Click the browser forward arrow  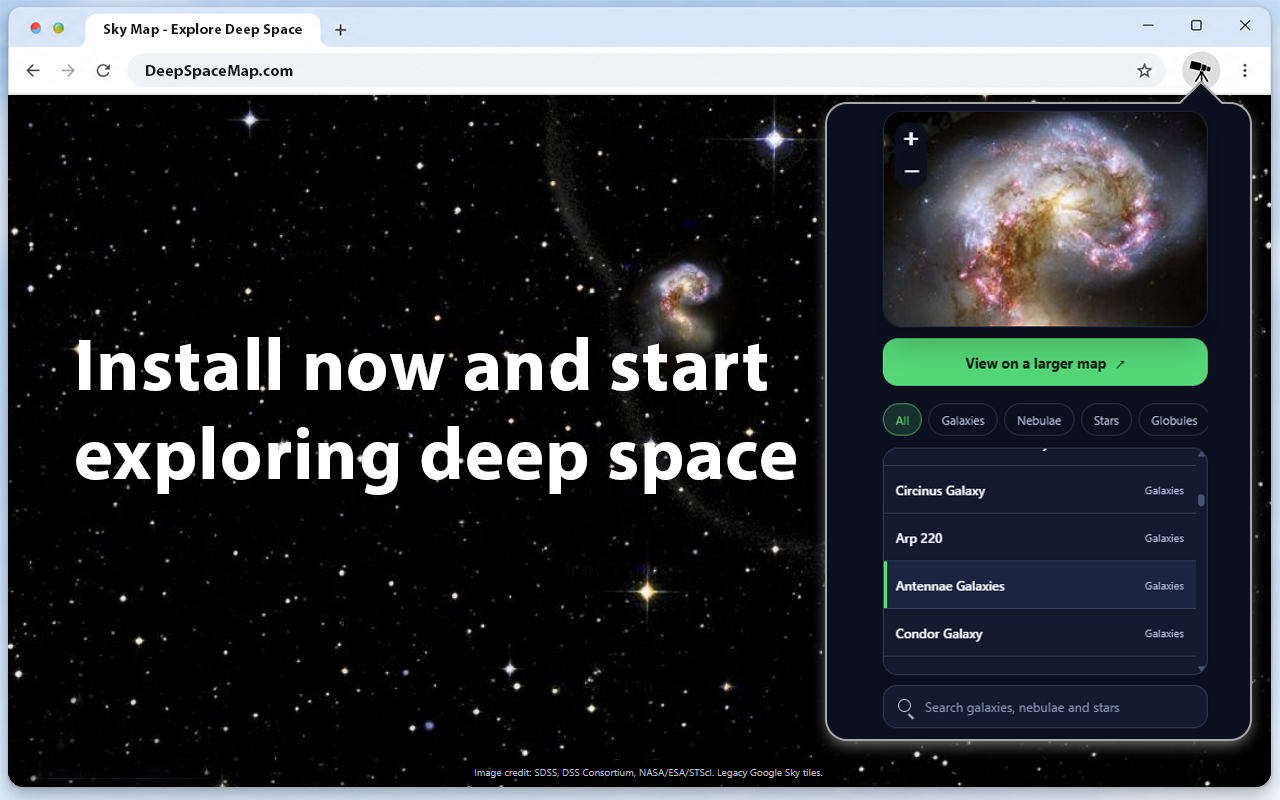tap(68, 70)
